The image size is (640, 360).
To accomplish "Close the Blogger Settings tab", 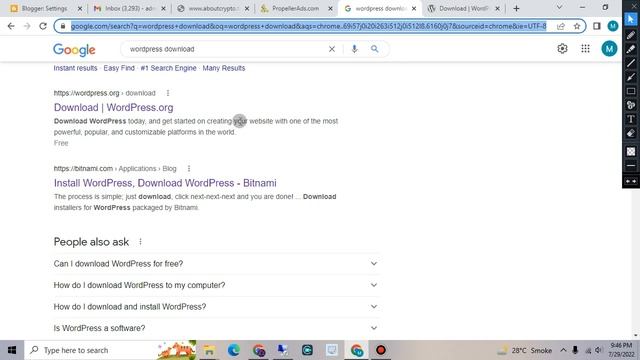I will 80,9.
